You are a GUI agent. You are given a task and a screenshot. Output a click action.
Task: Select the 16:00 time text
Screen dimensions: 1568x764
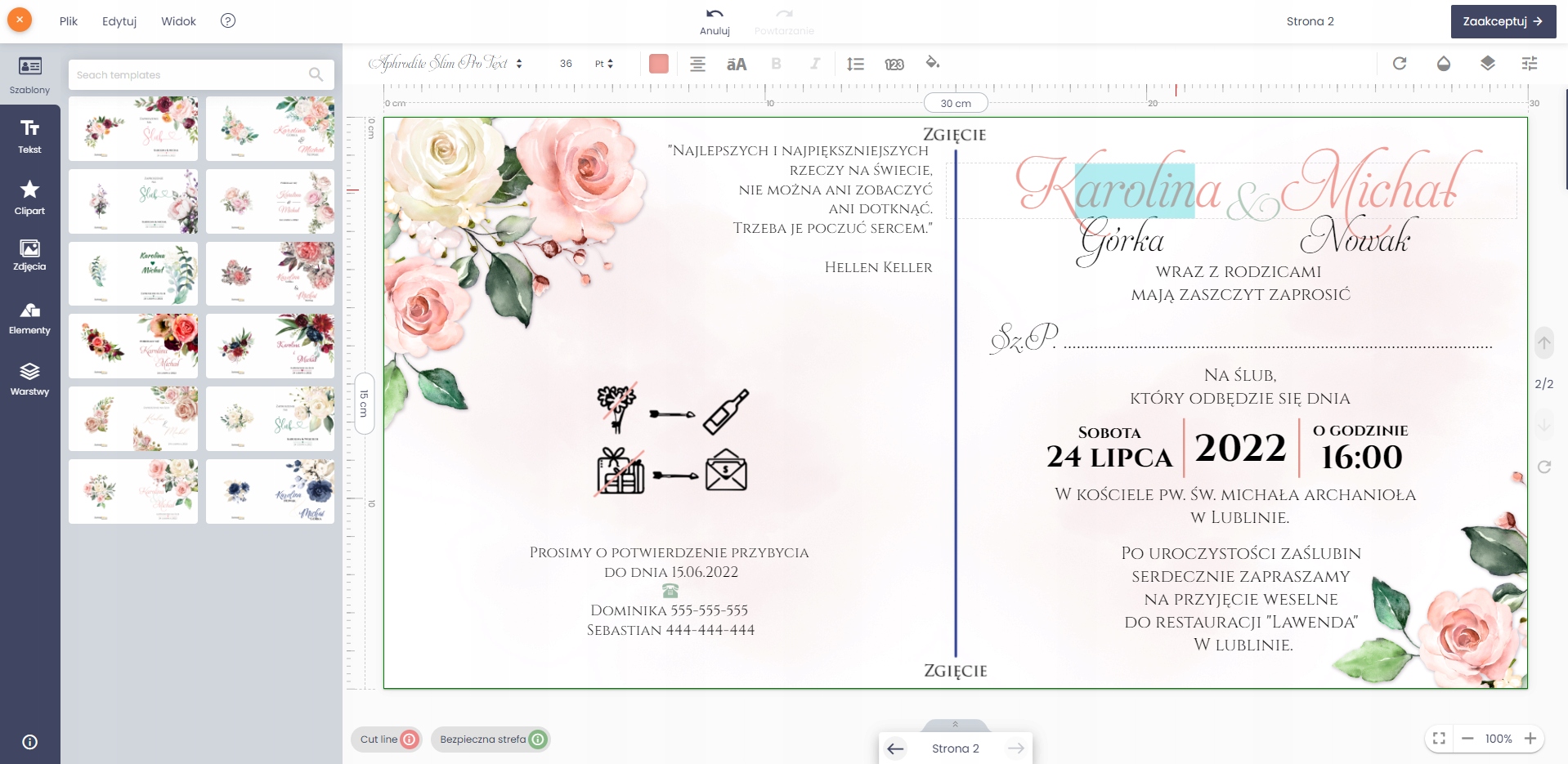pos(1362,457)
